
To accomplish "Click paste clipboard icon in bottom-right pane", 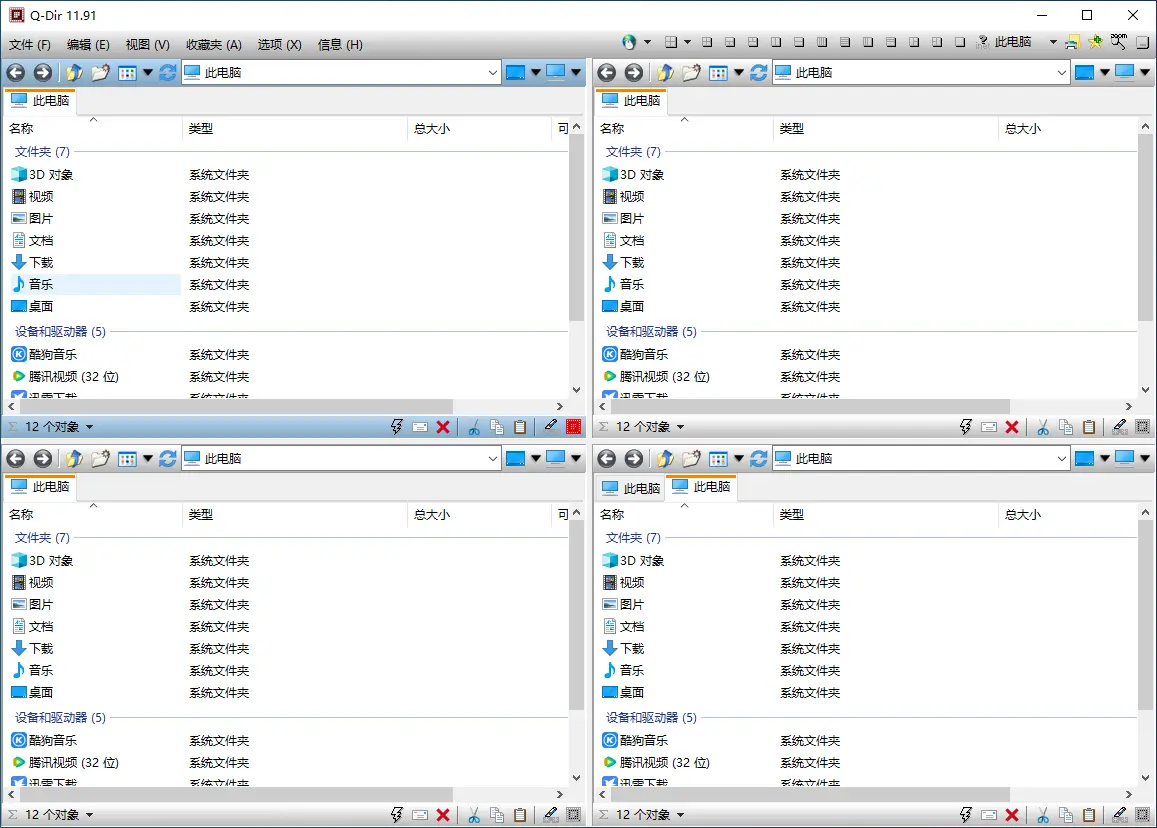I will pos(1089,815).
